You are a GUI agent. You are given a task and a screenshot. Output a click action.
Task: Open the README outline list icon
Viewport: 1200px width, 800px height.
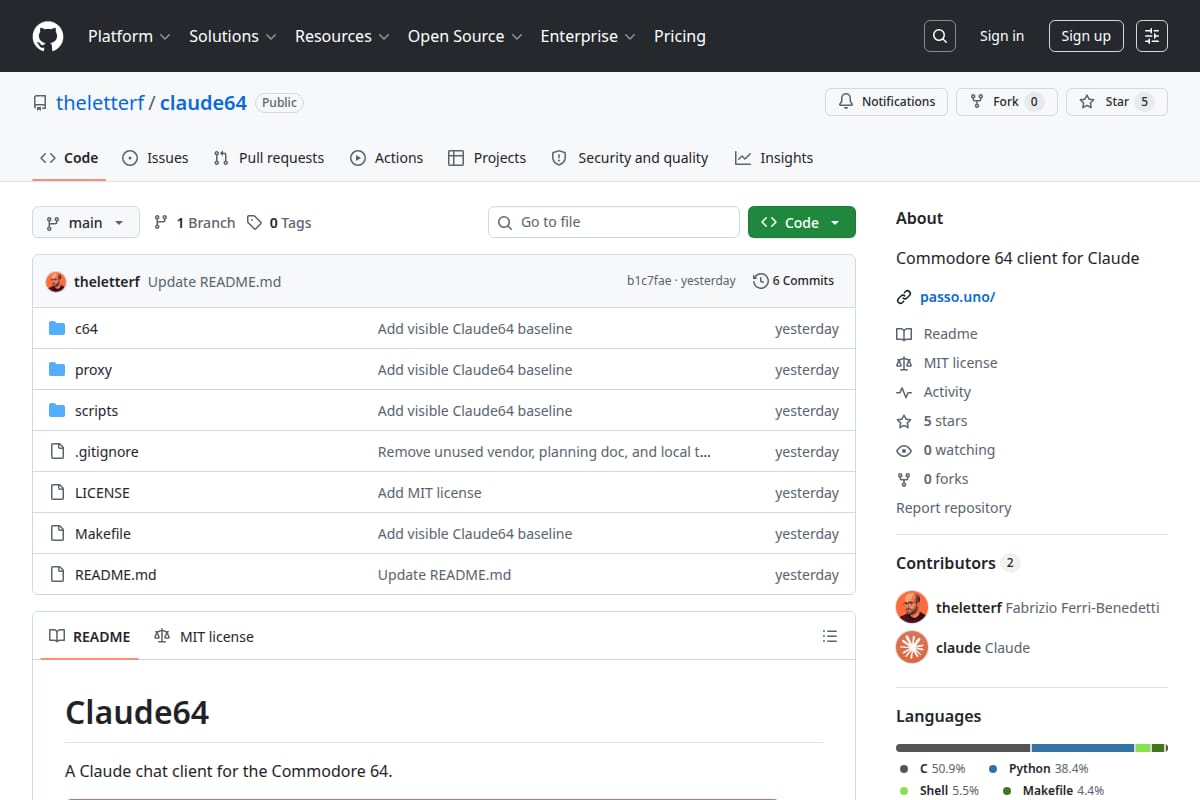click(829, 636)
